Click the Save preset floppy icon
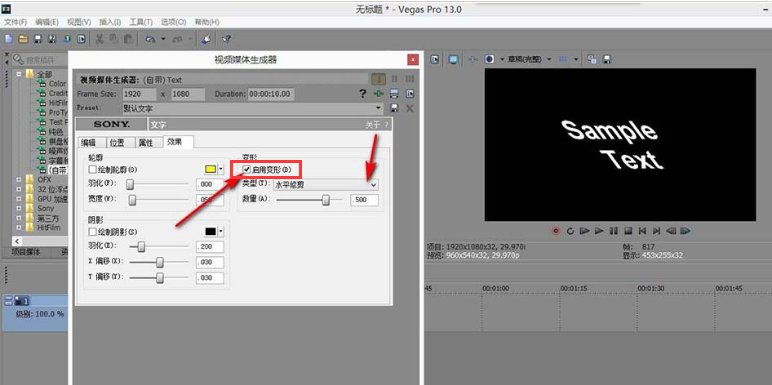This screenshot has width=772, height=385. [394, 108]
